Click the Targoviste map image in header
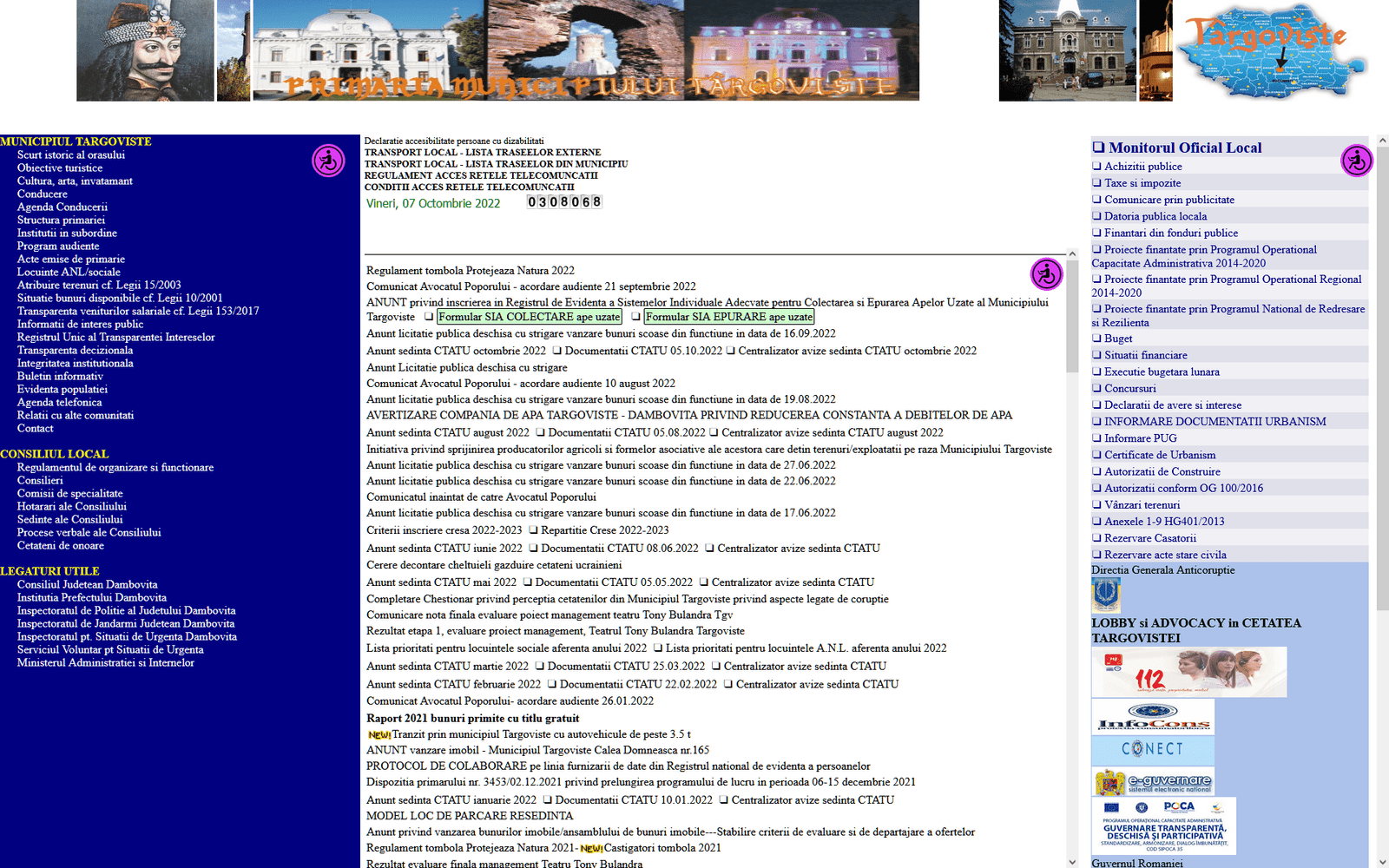The width and height of the screenshot is (1389, 868). point(1274,50)
